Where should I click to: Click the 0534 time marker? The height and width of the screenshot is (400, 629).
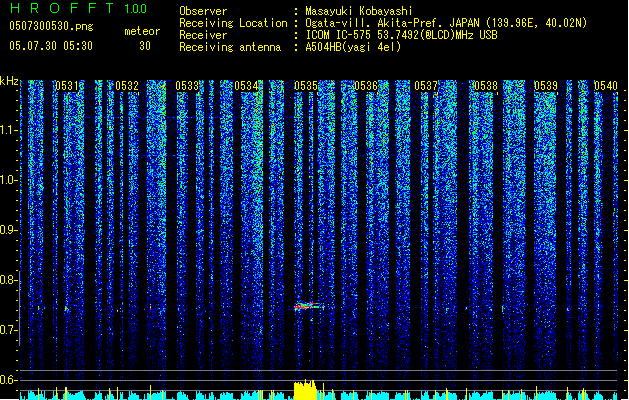[x=246, y=86]
